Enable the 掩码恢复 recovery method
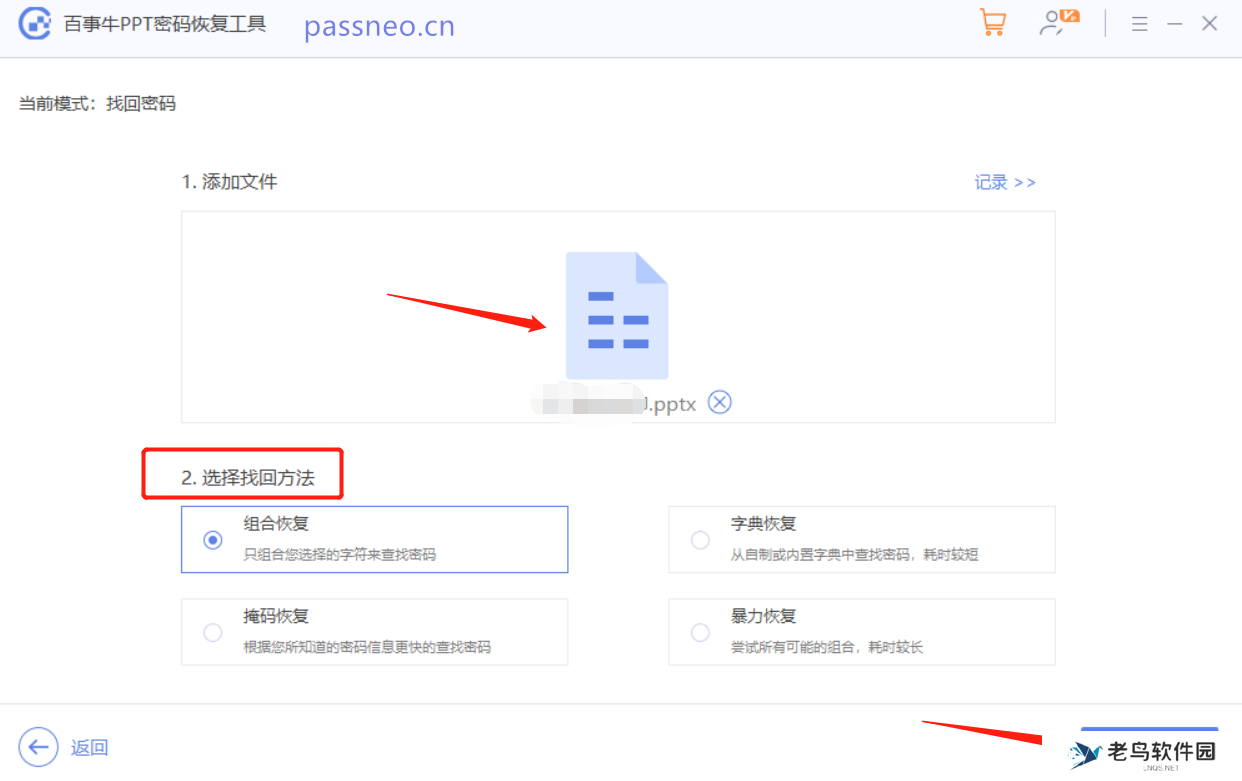This screenshot has width=1242, height=781. coord(211,632)
